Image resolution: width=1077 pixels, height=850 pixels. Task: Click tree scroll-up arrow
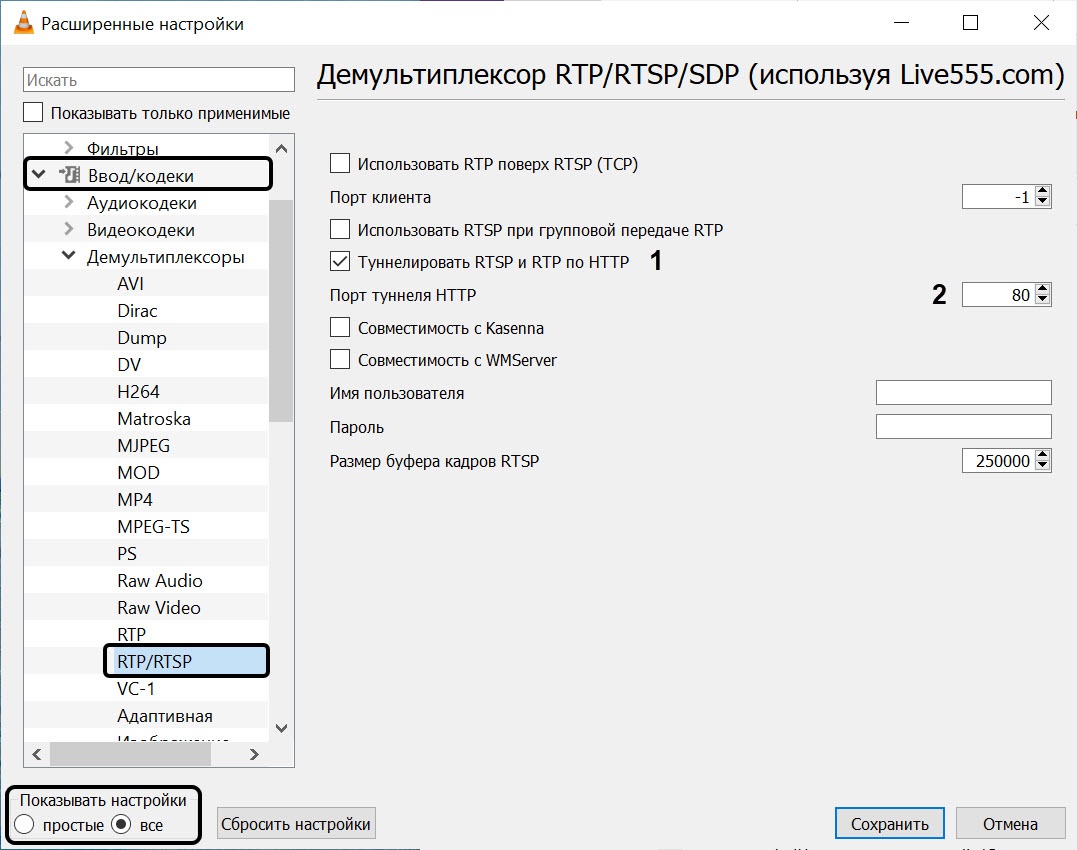(282, 148)
